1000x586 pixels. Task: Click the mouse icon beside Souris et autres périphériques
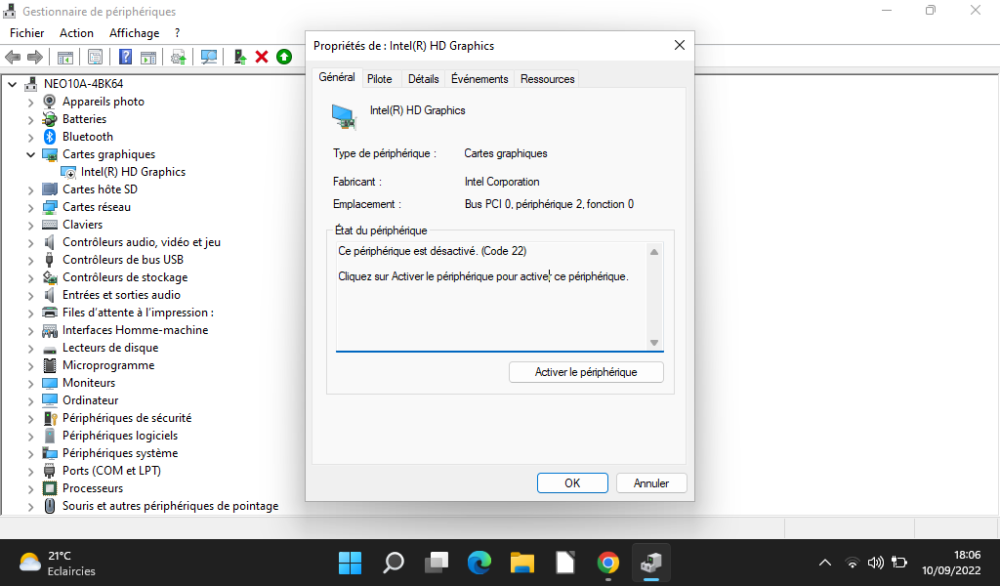click(50, 506)
